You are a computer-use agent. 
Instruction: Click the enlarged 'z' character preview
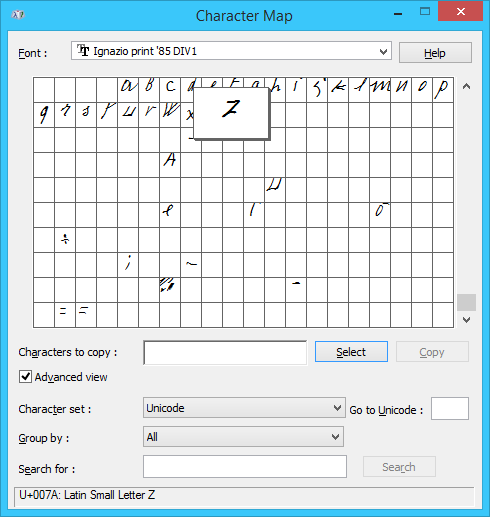point(231,113)
